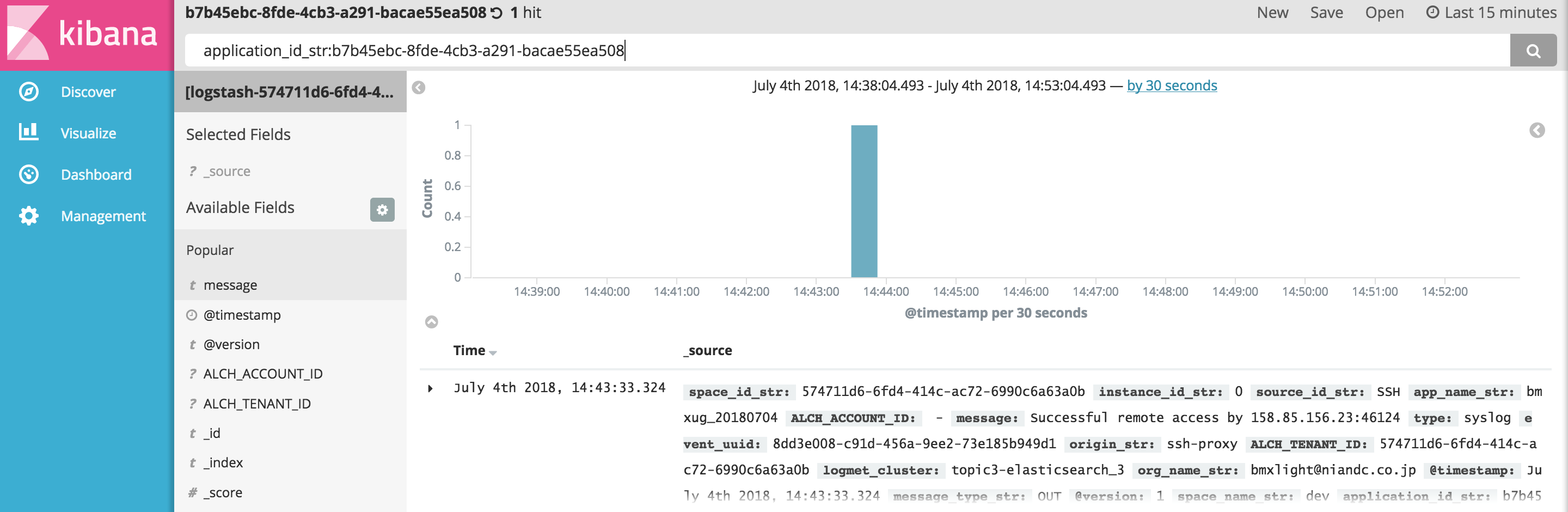Select the @version field
The width and height of the screenshot is (1568, 512).
point(231,345)
